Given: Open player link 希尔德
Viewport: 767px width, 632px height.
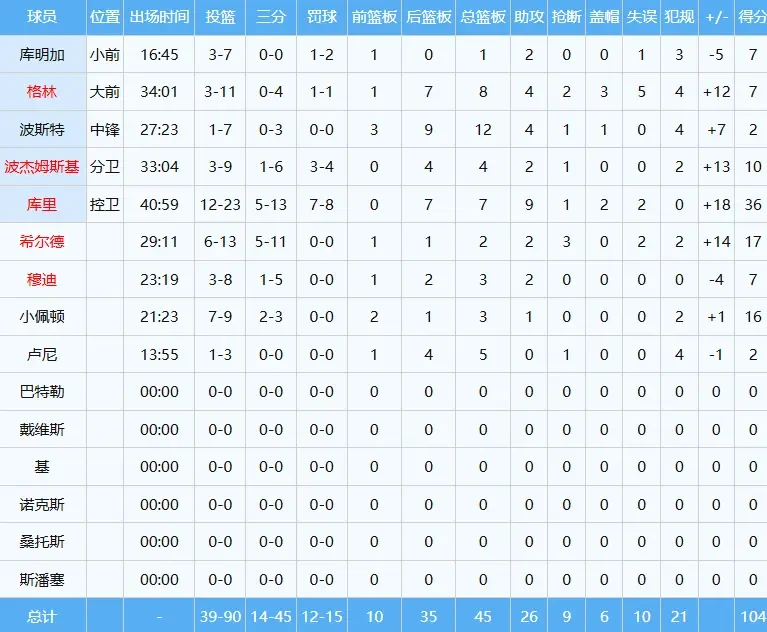Looking at the screenshot, I should (x=42, y=242).
